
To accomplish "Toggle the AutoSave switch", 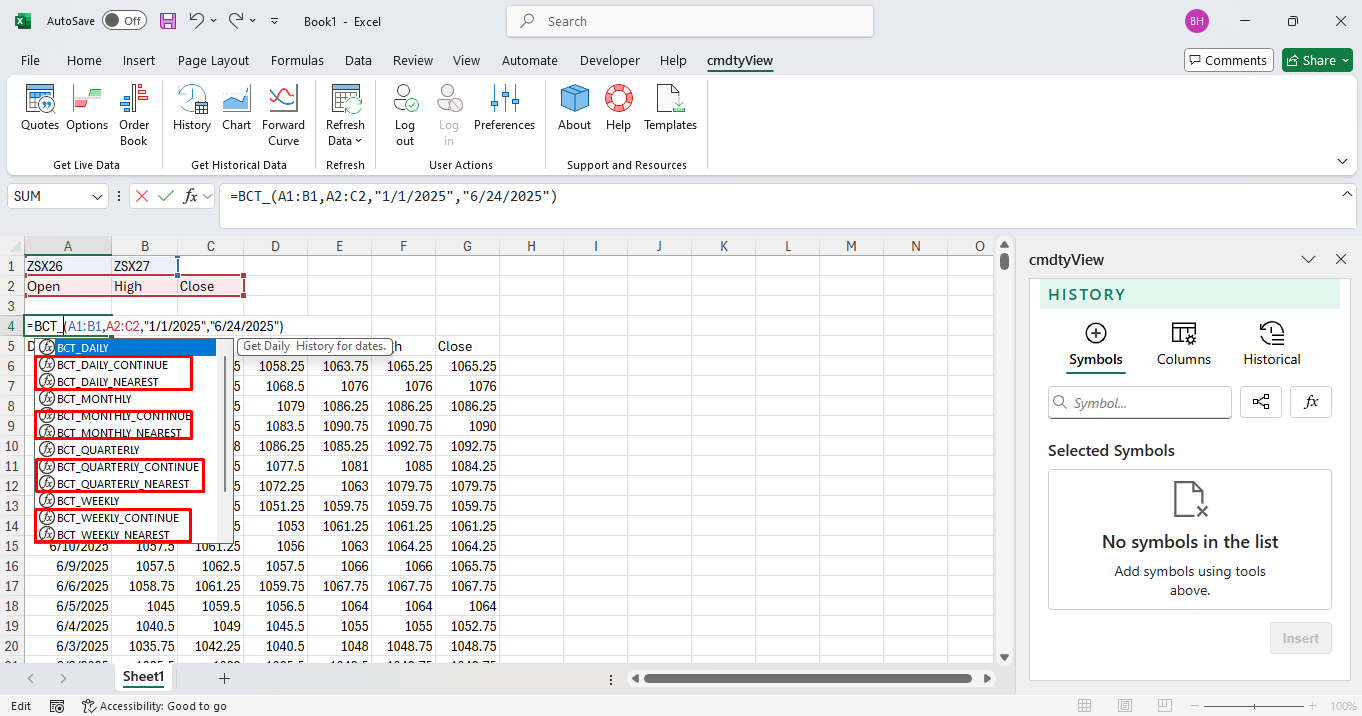I will pyautogui.click(x=124, y=21).
